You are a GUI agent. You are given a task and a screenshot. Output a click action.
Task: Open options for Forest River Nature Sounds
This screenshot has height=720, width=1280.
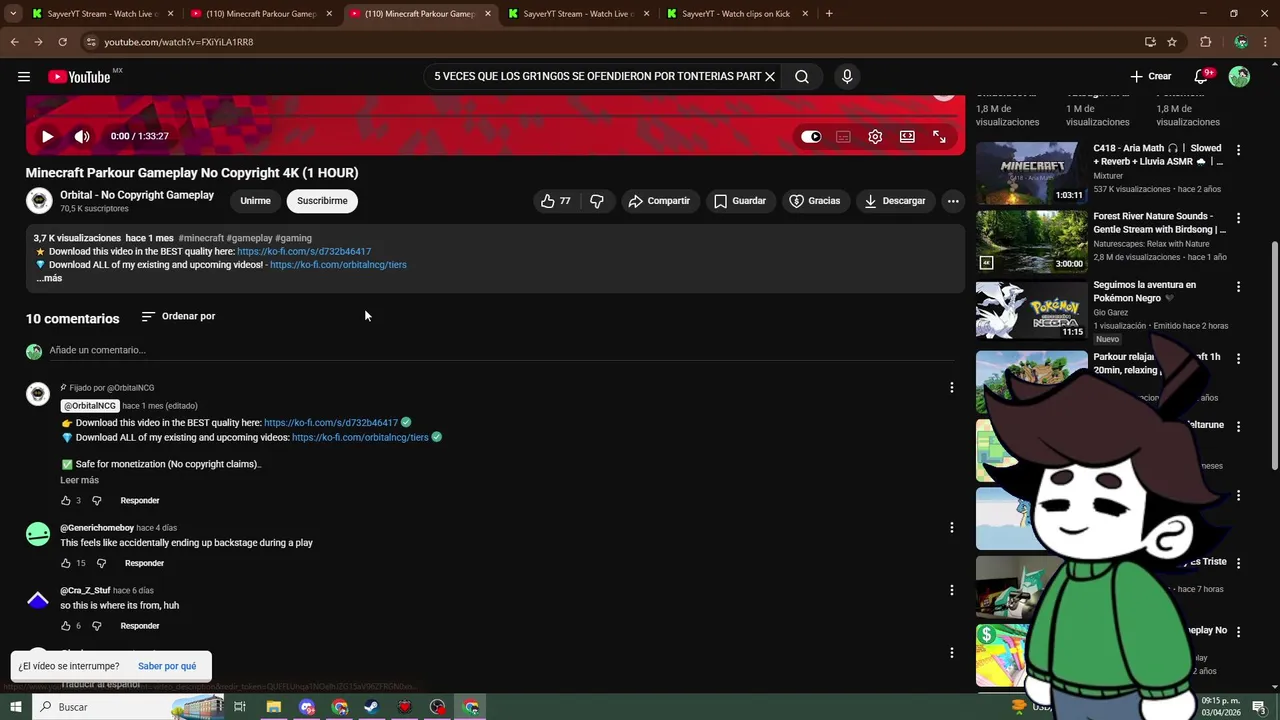pos(1238,218)
